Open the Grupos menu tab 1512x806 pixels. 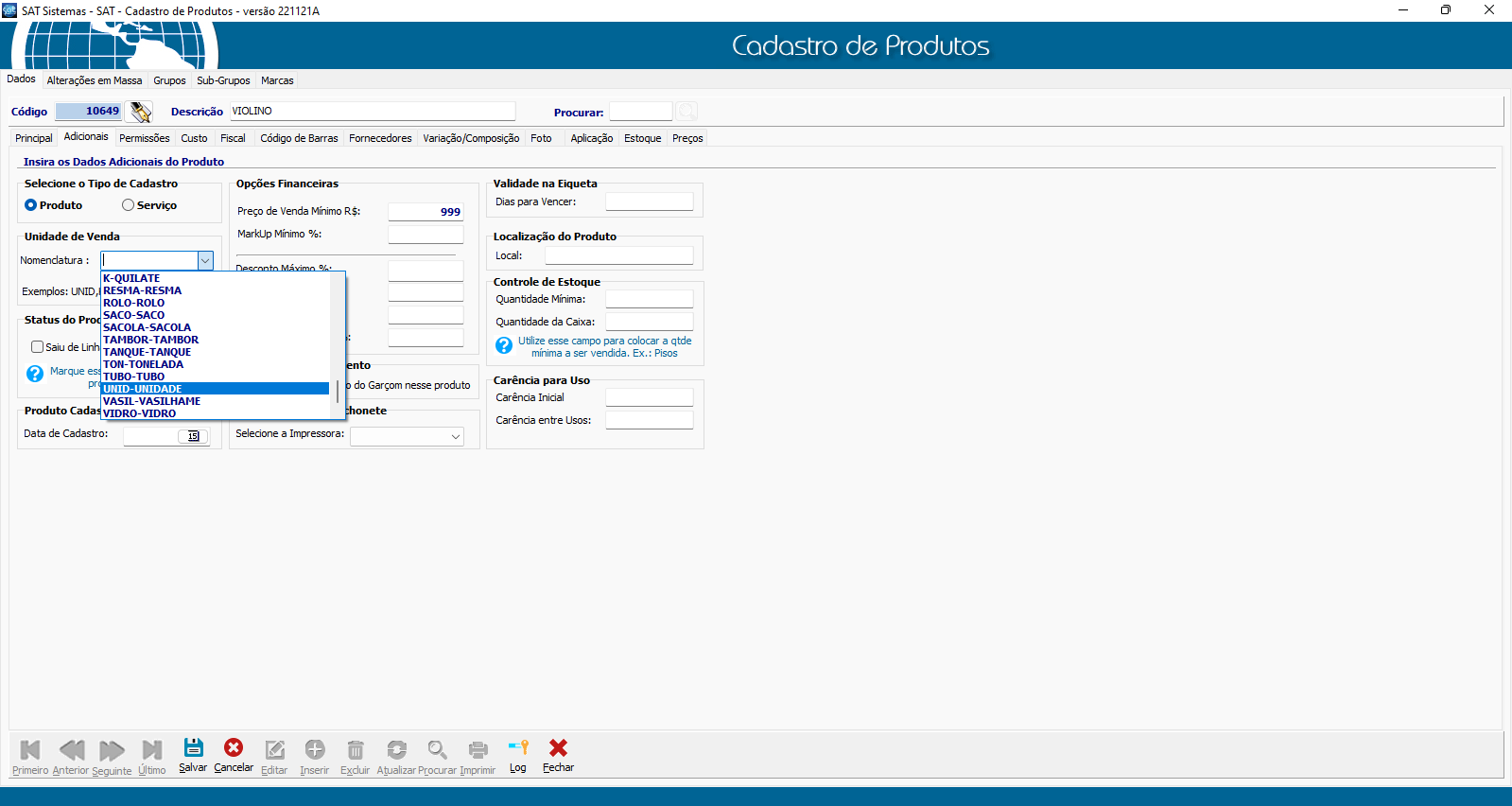tap(169, 80)
